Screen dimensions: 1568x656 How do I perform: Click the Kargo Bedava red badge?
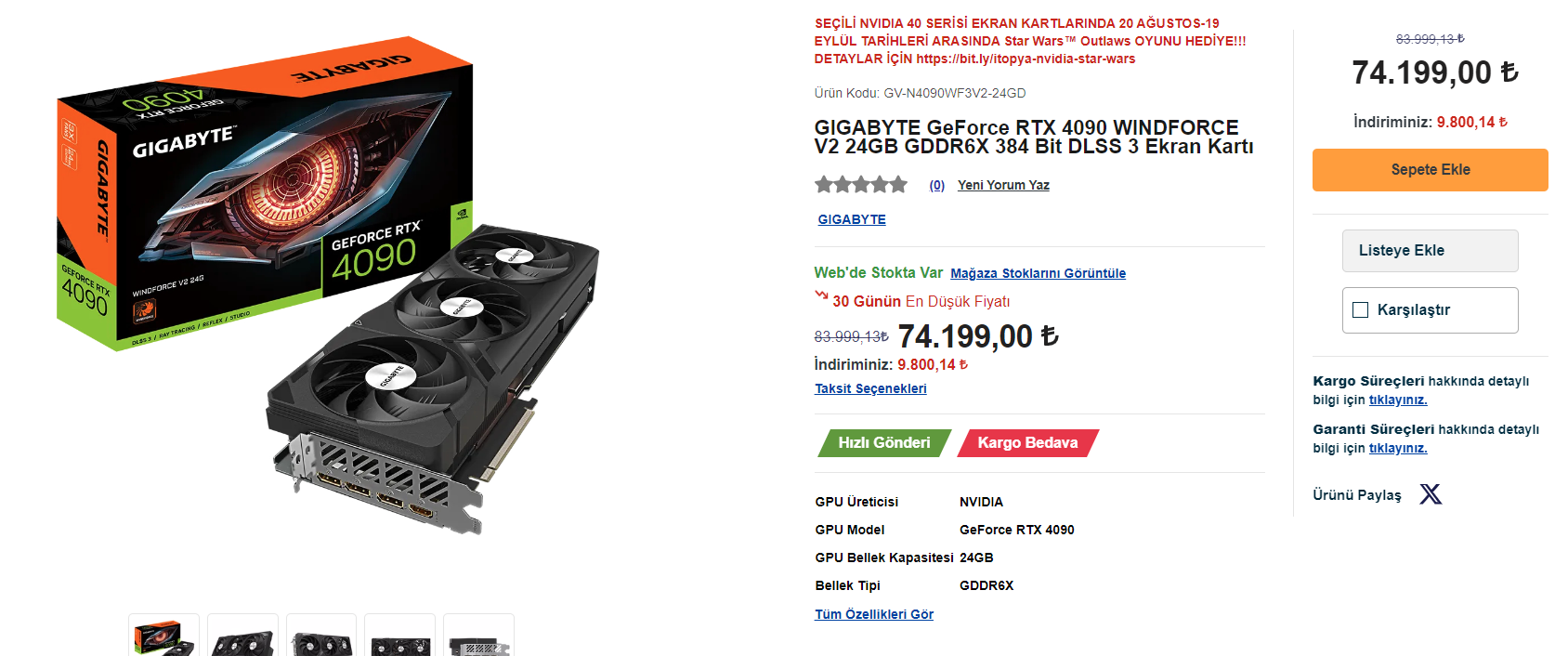pyautogui.click(x=1027, y=443)
